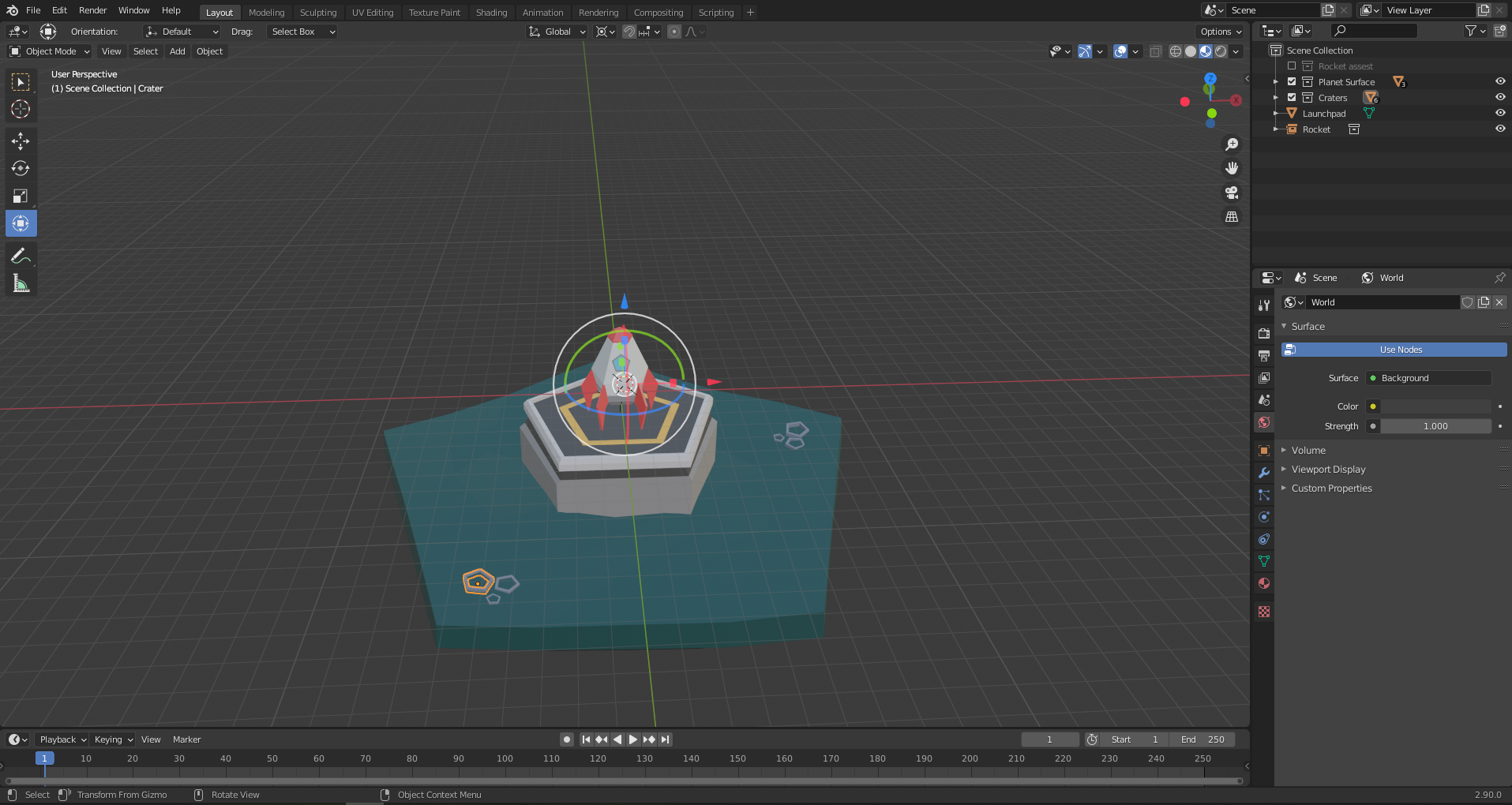This screenshot has height=805, width=1512.
Task: Select the Cursor tool
Action: coord(21,110)
